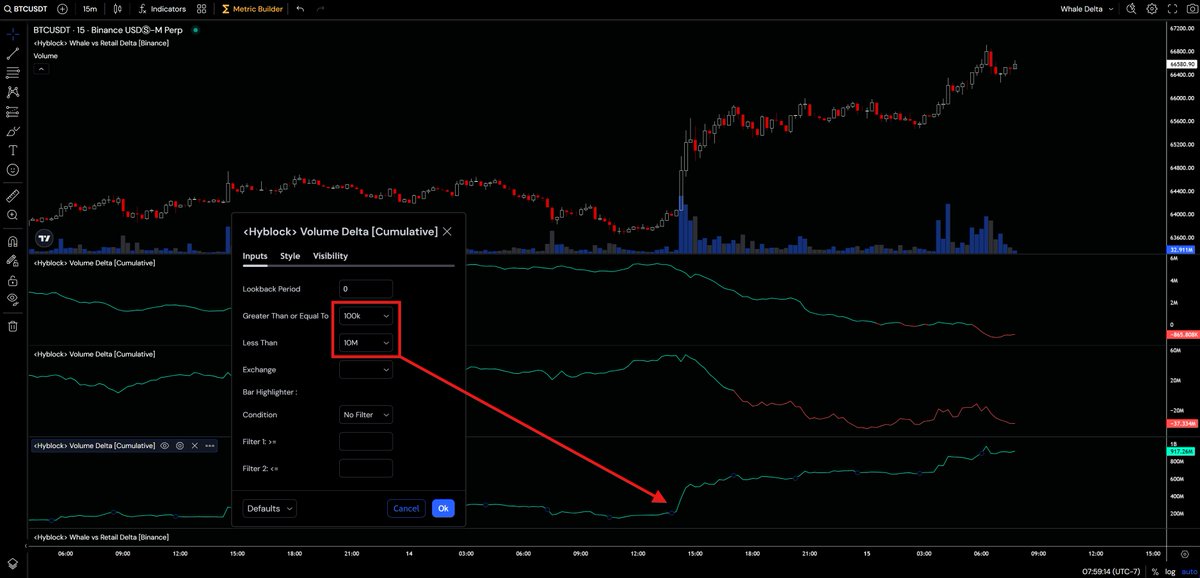The image size is (1200, 578).
Task: Switch to the Inputs tab
Action: click(255, 256)
